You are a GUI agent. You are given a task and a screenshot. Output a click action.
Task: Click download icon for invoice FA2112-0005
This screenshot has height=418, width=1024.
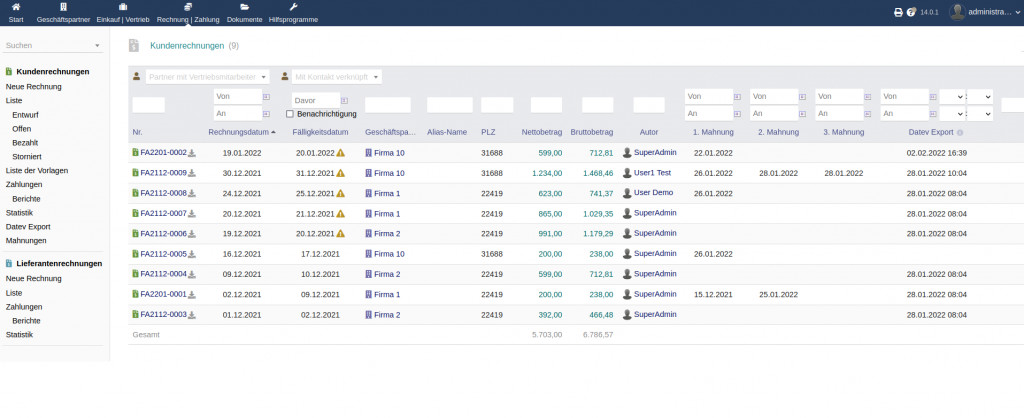coord(192,255)
